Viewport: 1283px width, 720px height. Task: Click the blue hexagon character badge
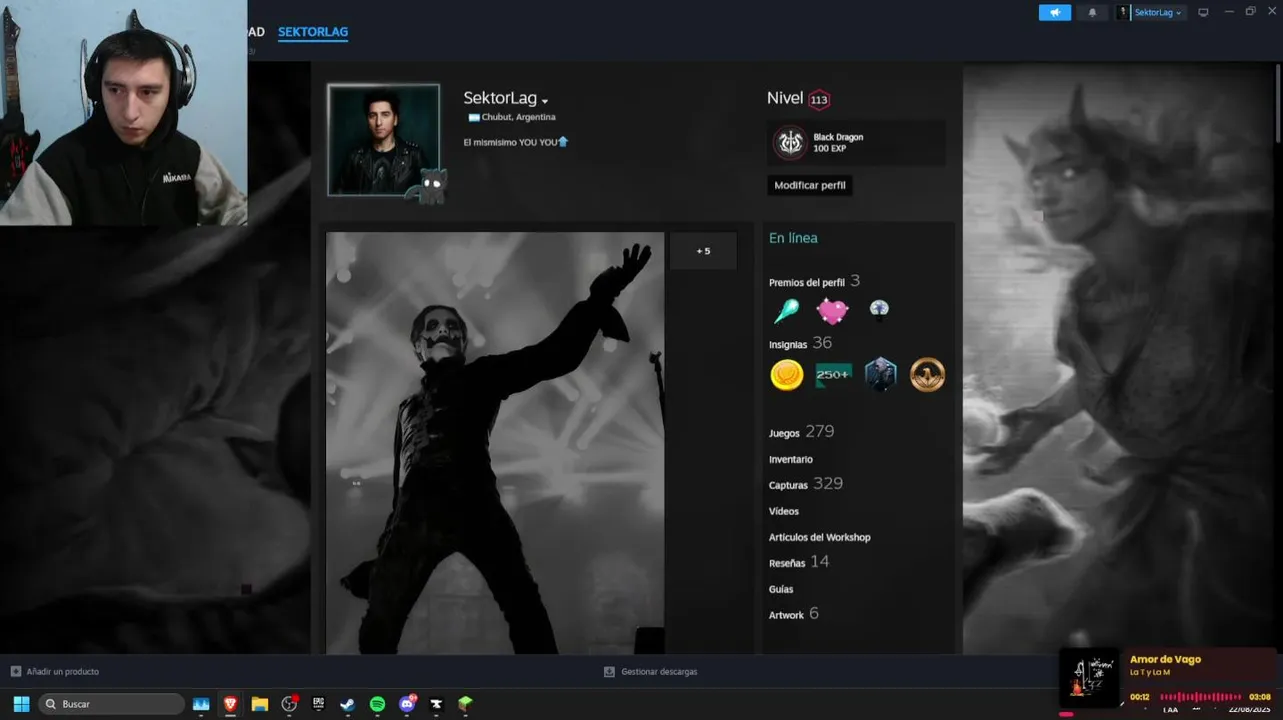pos(880,374)
